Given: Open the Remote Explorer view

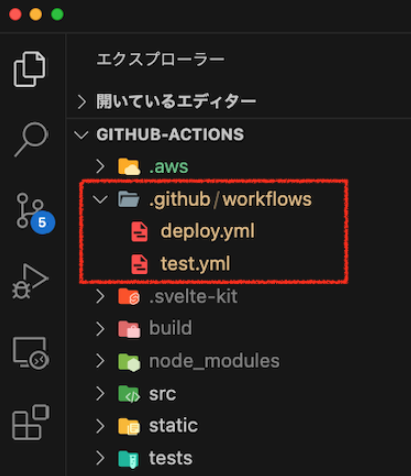Looking at the screenshot, I should pyautogui.click(x=31, y=353).
